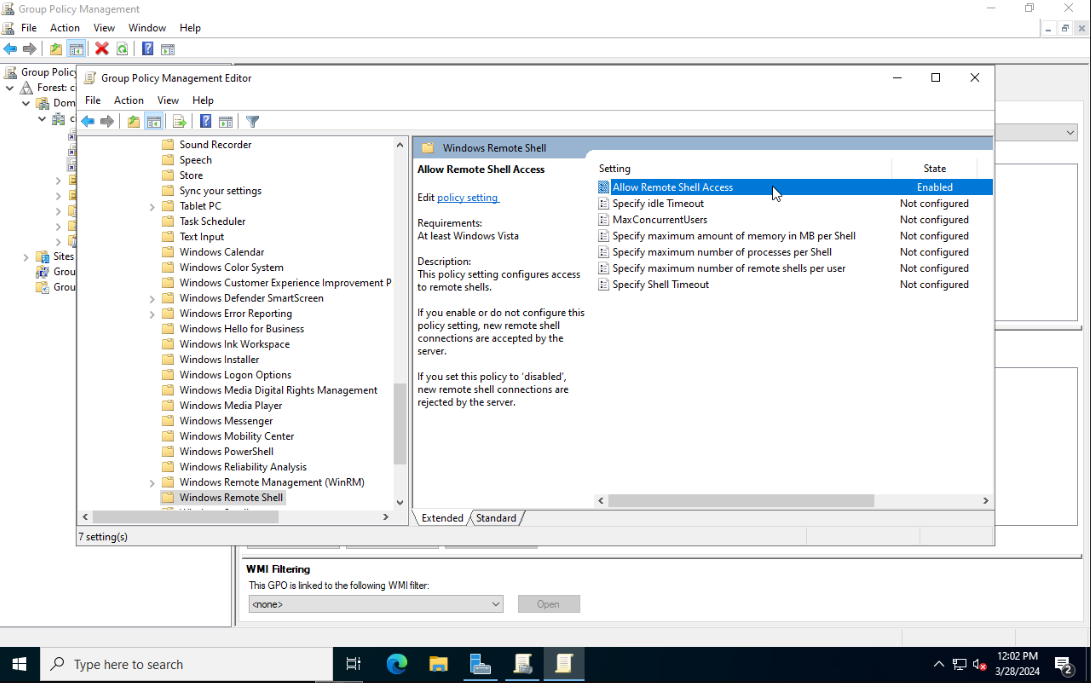
Task: Click Back arrow in Group Policy Management Editor toolbar
Action: tap(88, 122)
